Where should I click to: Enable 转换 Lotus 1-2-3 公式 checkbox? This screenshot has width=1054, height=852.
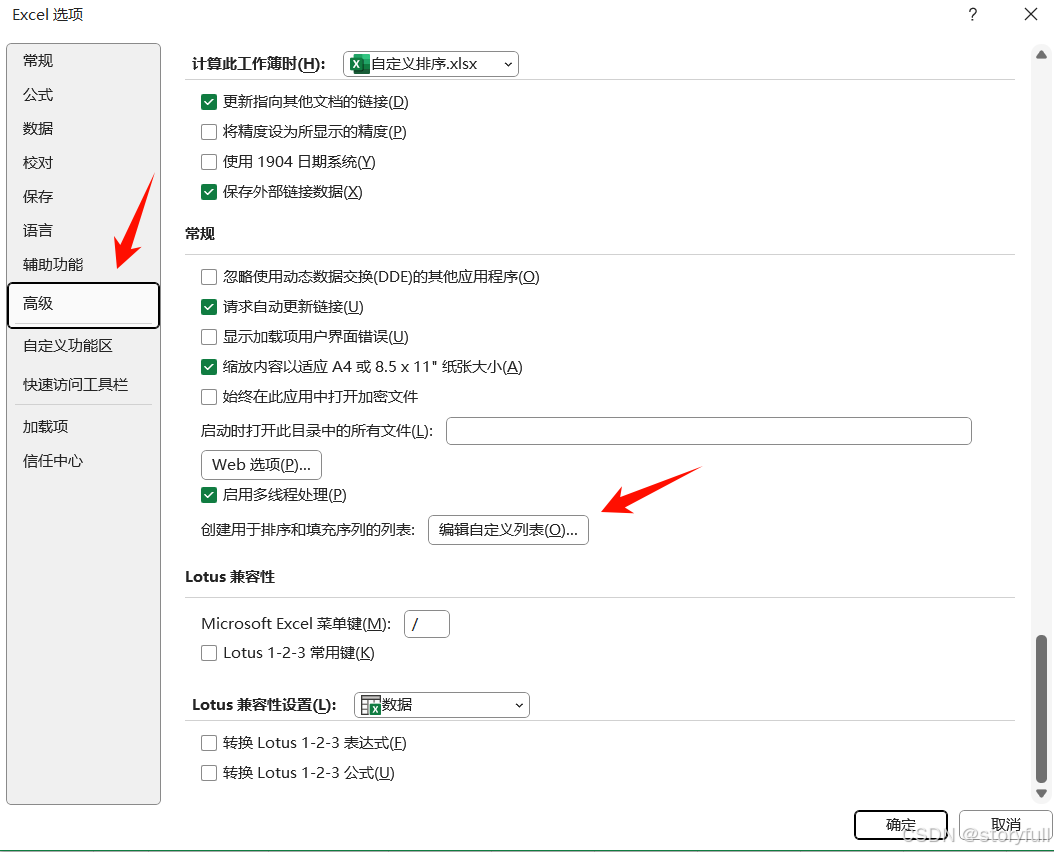click(209, 773)
